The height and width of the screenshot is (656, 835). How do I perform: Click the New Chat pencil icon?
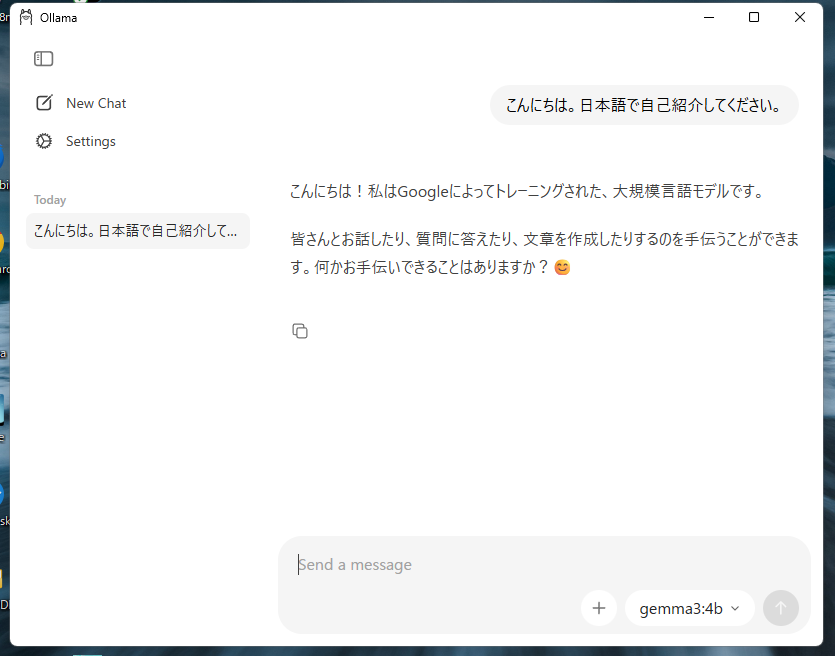[x=44, y=103]
